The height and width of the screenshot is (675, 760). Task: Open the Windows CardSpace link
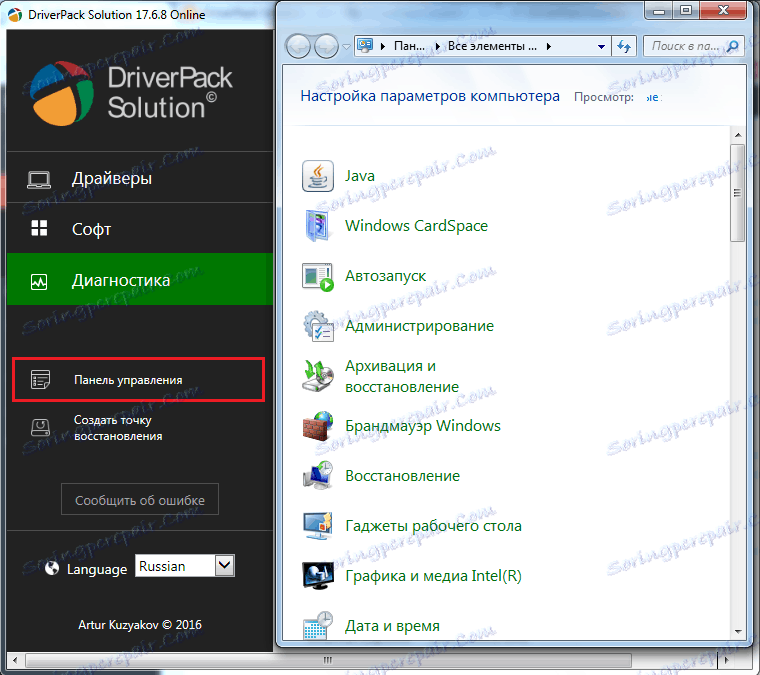(x=416, y=226)
